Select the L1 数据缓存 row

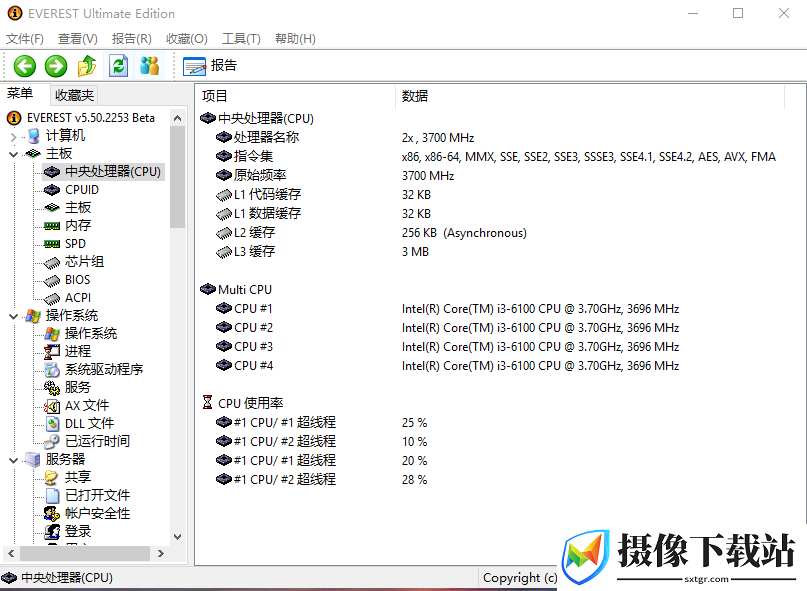point(498,214)
